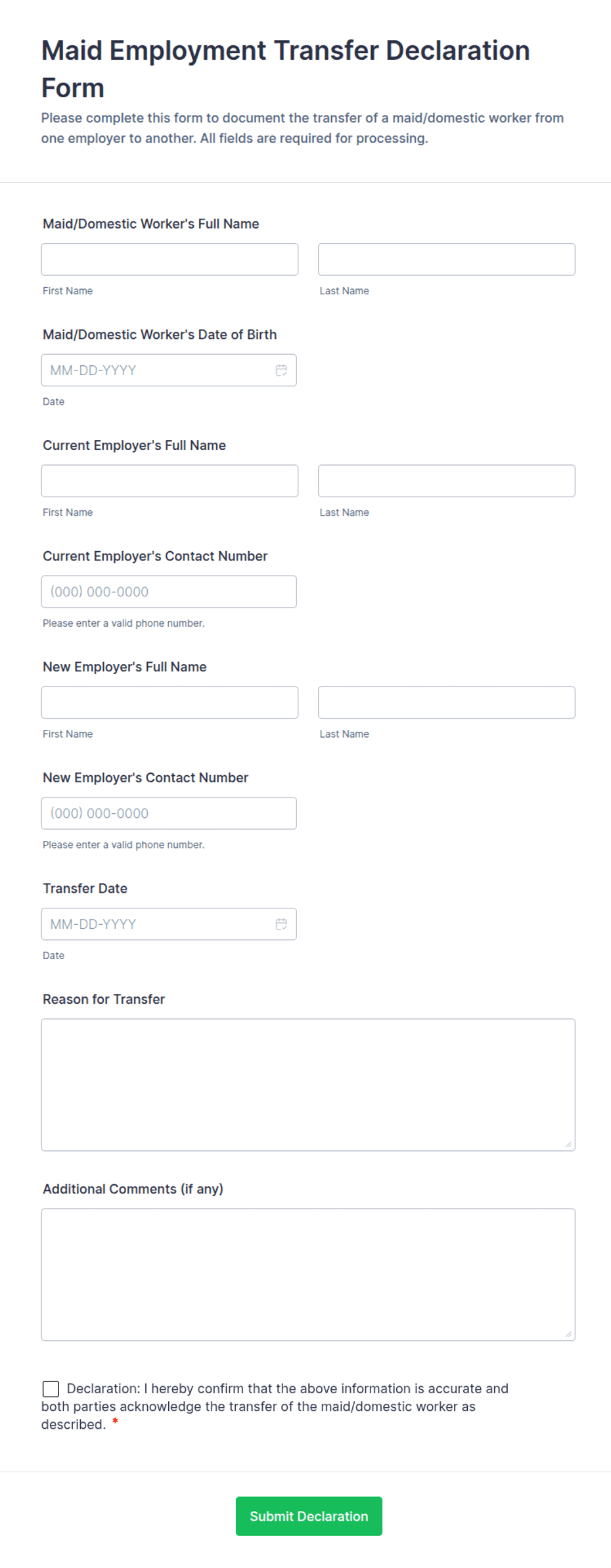Grab resize handle of Additional Comments box
This screenshot has width=611, height=1568.
click(x=568, y=1334)
